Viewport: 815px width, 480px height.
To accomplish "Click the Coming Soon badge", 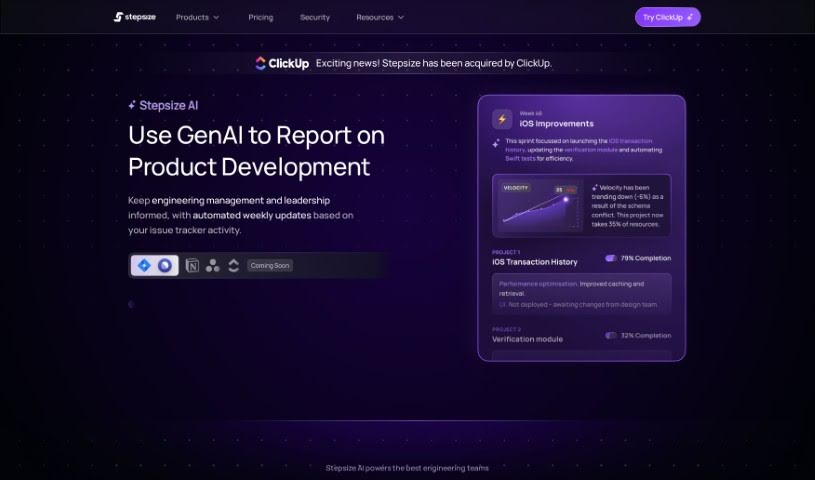I will (x=269, y=266).
